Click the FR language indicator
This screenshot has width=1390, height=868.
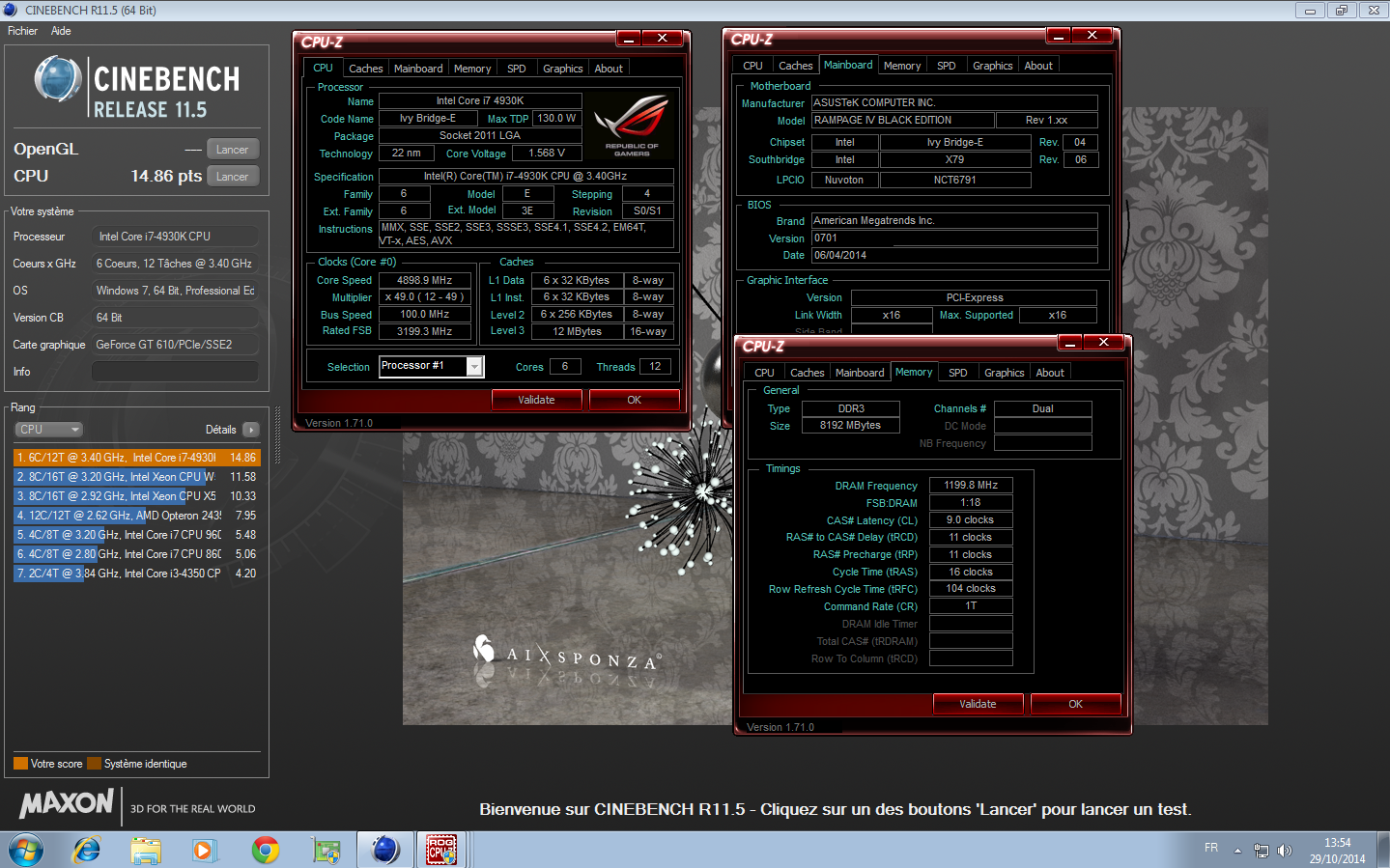tap(1211, 848)
